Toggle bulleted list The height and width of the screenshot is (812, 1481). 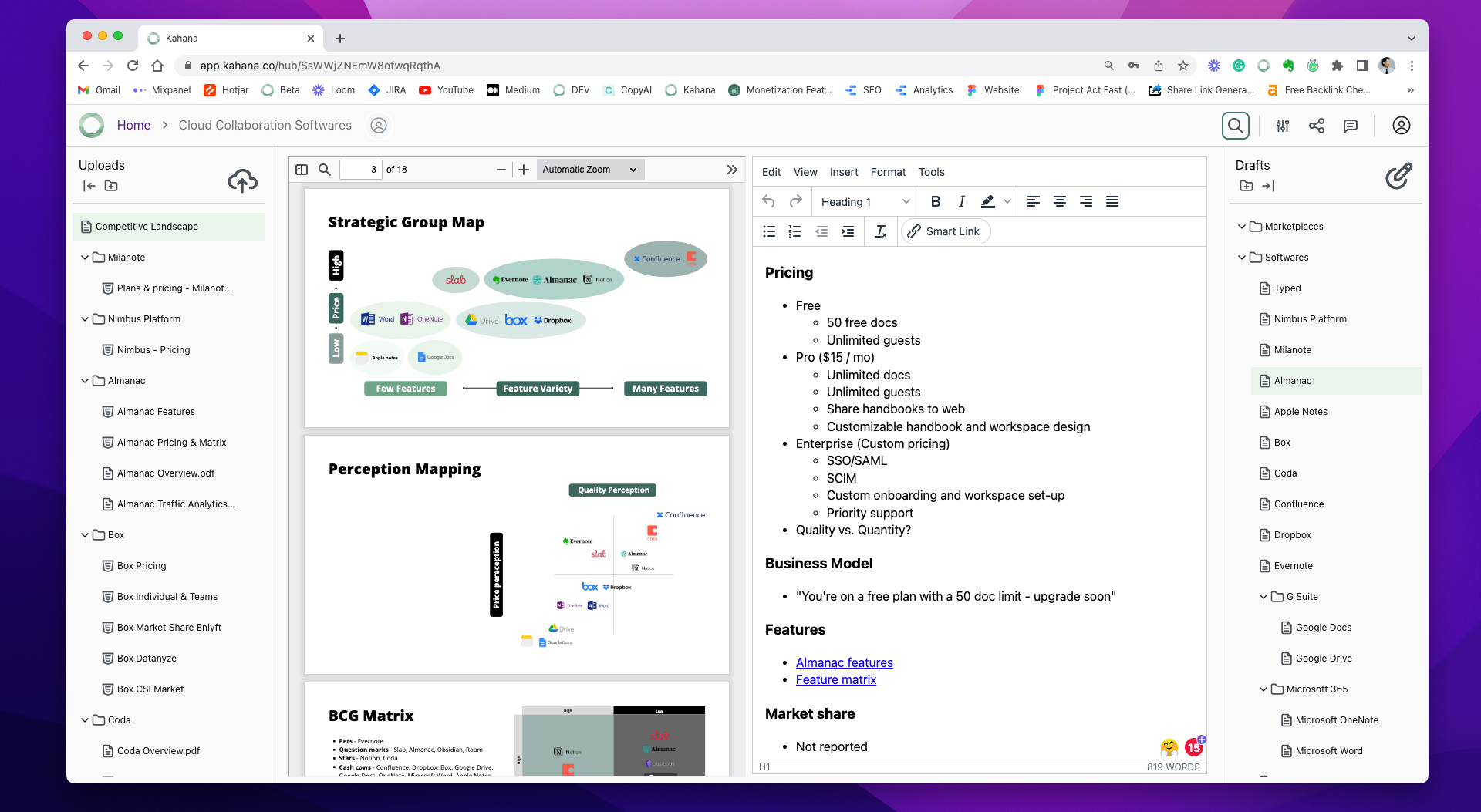click(769, 231)
